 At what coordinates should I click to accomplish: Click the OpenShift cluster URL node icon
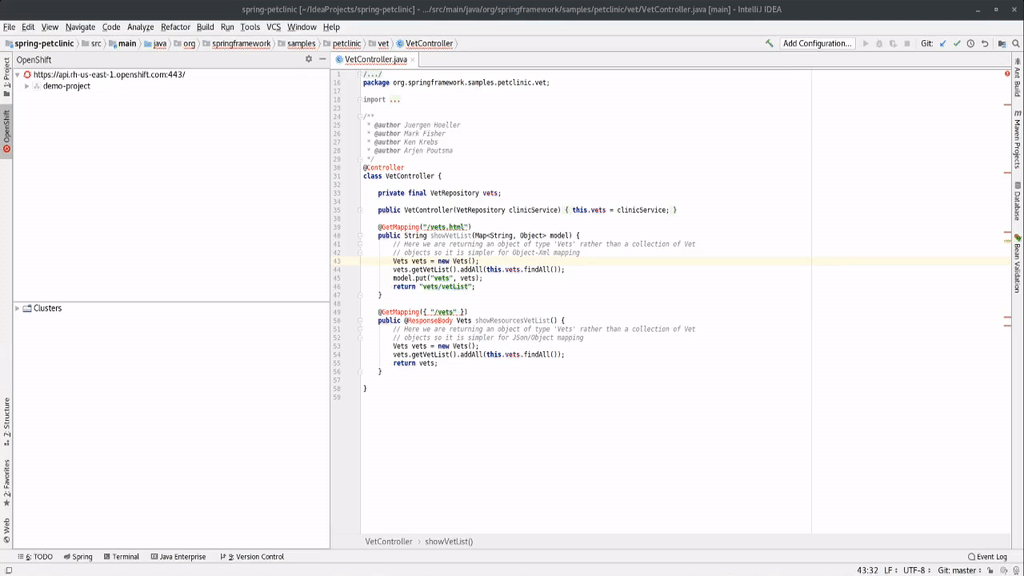click(27, 74)
